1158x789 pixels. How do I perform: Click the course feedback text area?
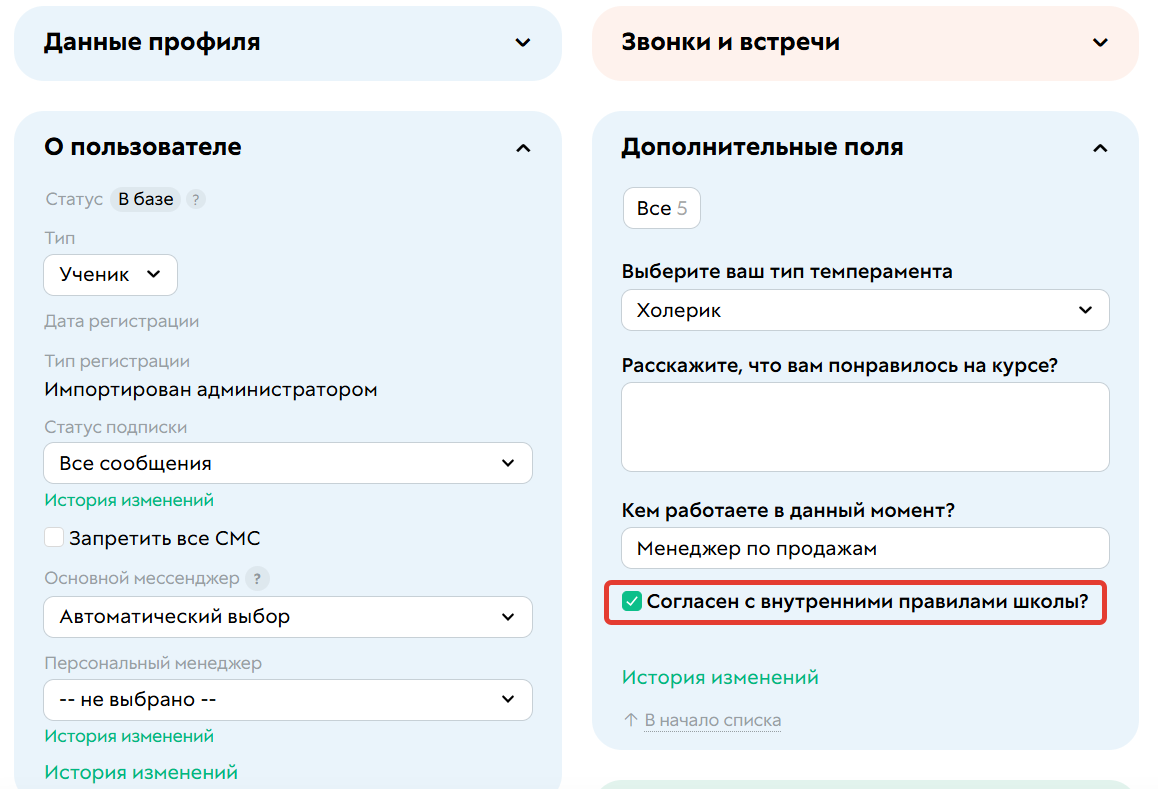coord(865,426)
